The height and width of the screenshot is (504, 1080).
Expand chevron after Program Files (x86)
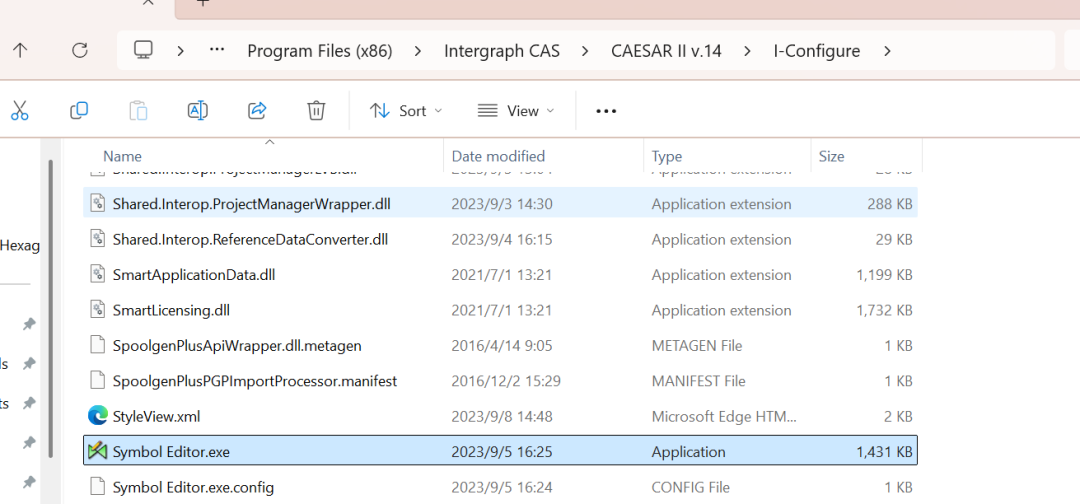[418, 50]
